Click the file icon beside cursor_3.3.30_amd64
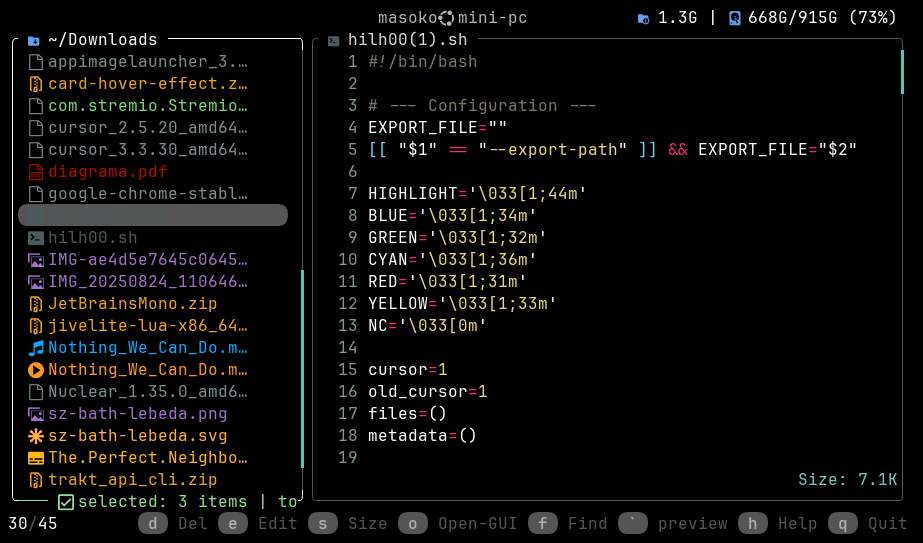 (35, 150)
